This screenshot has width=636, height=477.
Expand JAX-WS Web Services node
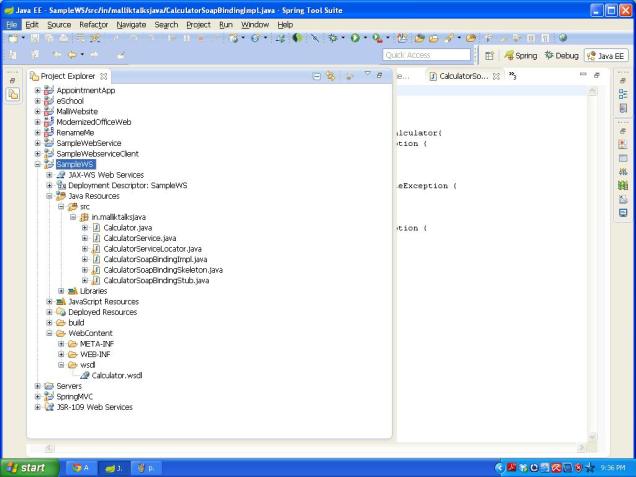(49, 175)
